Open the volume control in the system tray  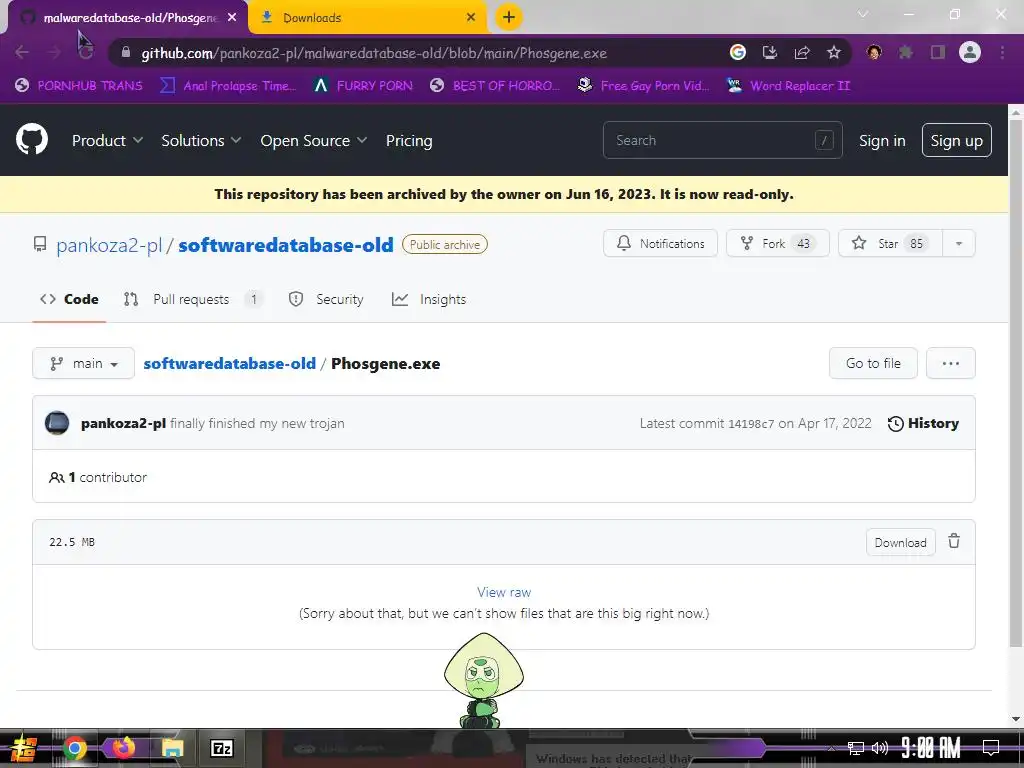click(x=880, y=748)
